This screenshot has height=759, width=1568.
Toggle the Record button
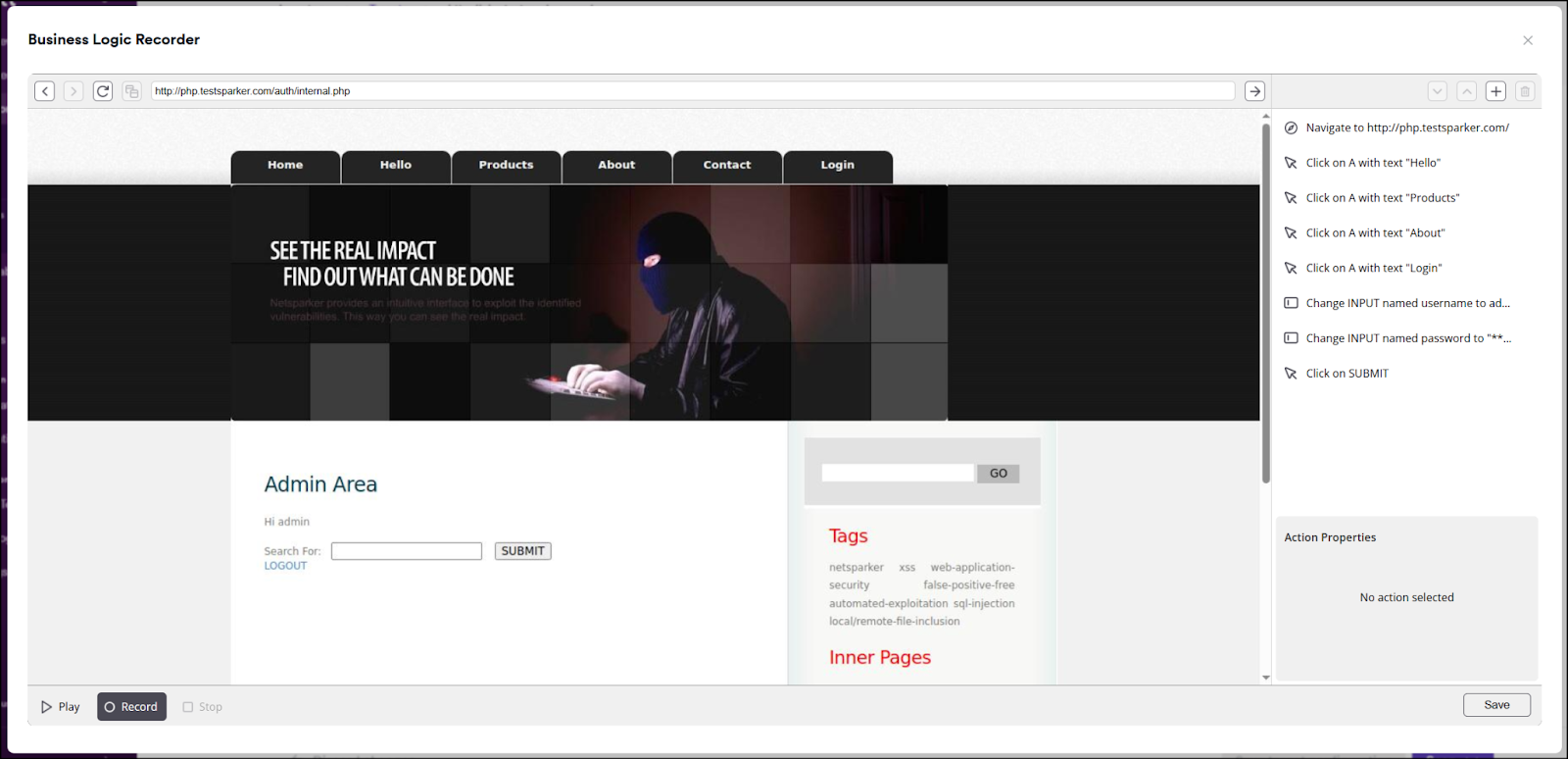pos(131,707)
